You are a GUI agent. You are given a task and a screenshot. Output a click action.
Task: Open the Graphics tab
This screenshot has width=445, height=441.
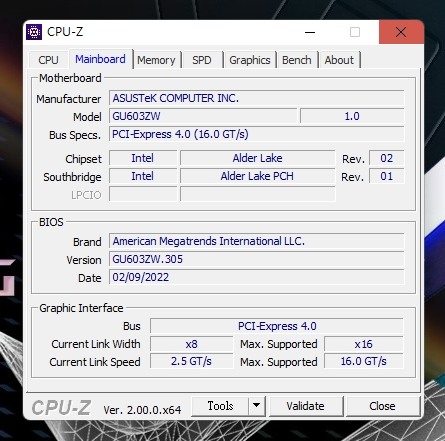tap(250, 60)
